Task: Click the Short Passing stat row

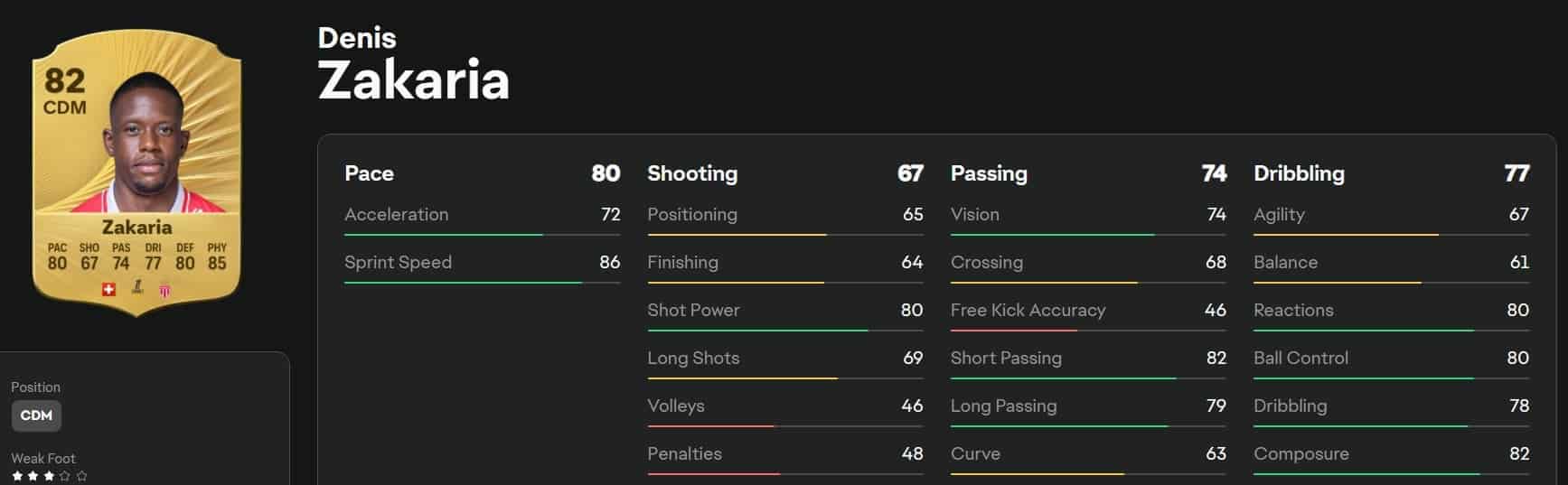Action: coord(1088,359)
